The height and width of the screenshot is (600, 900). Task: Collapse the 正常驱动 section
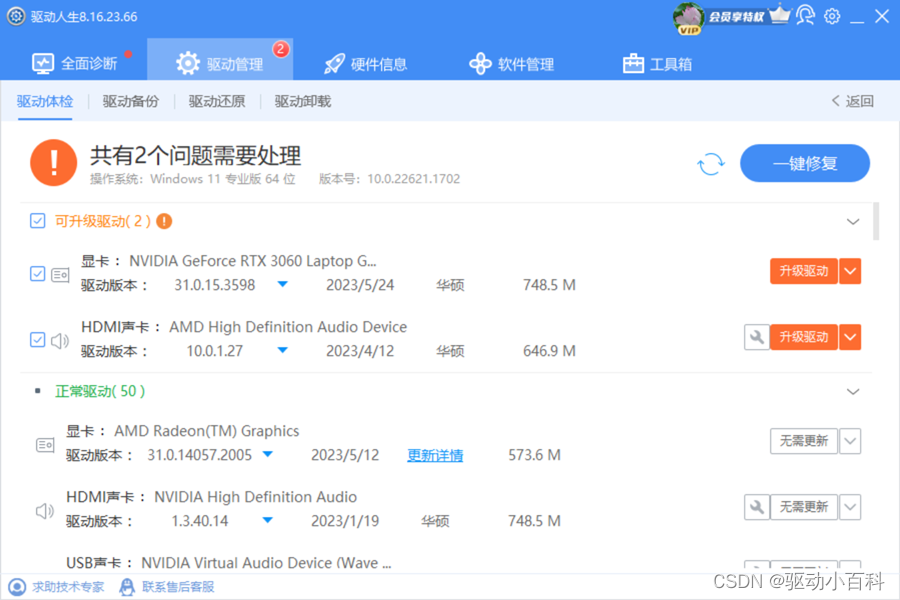[x=853, y=392]
